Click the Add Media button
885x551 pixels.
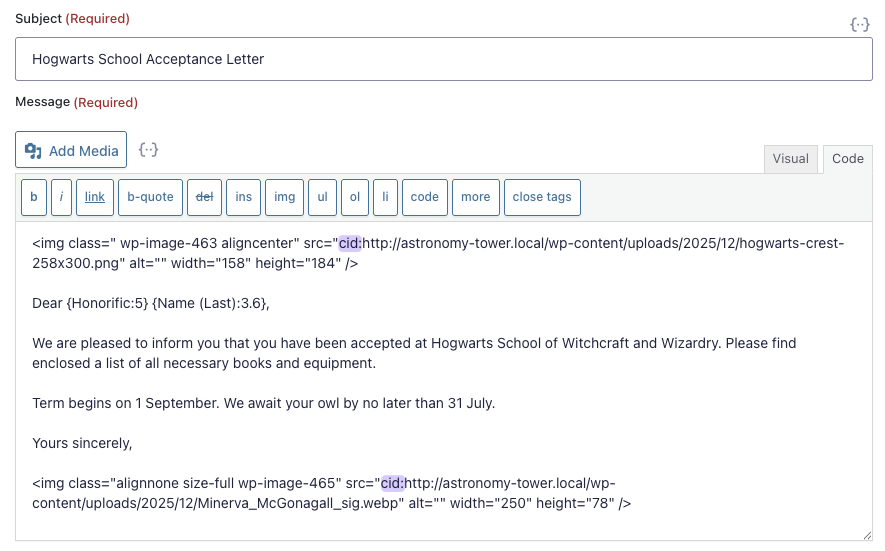[x=71, y=151]
